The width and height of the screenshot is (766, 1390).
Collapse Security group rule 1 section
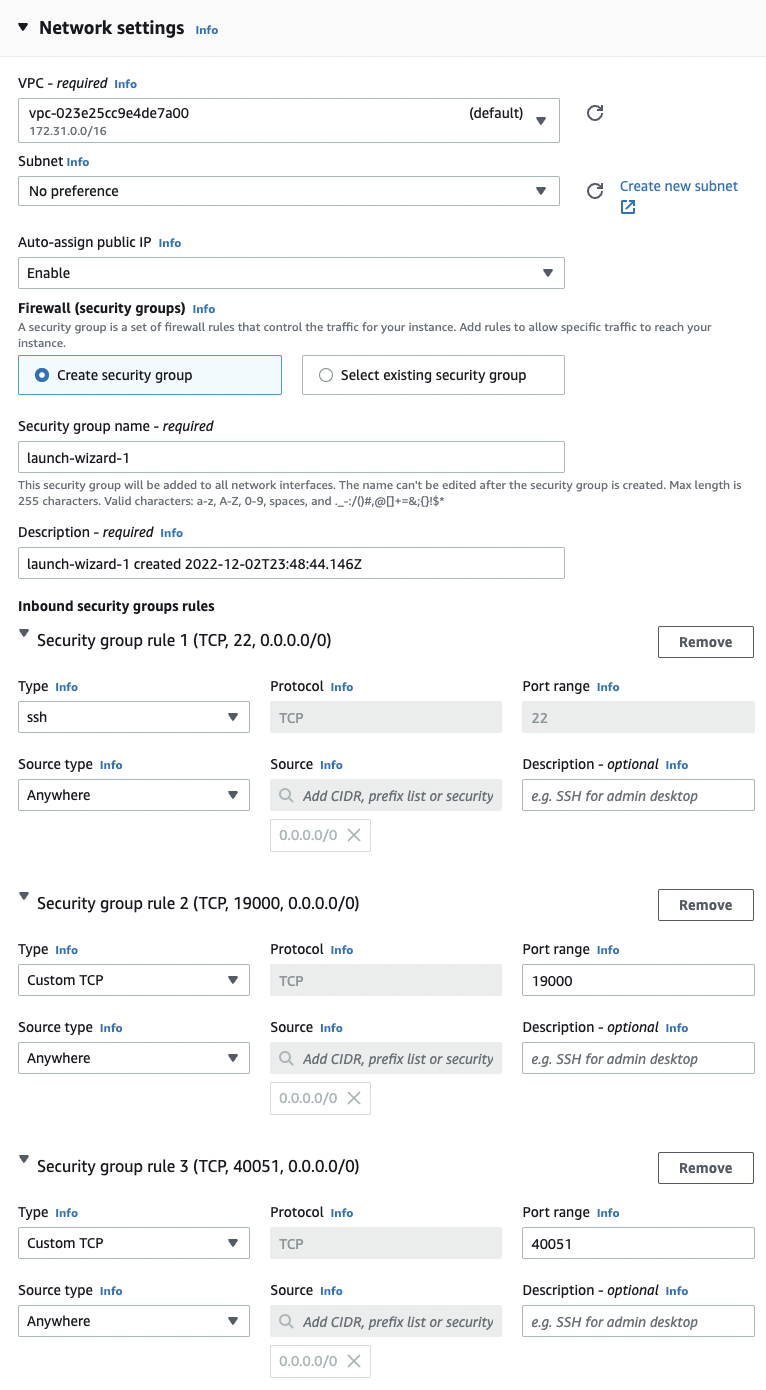(x=24, y=633)
